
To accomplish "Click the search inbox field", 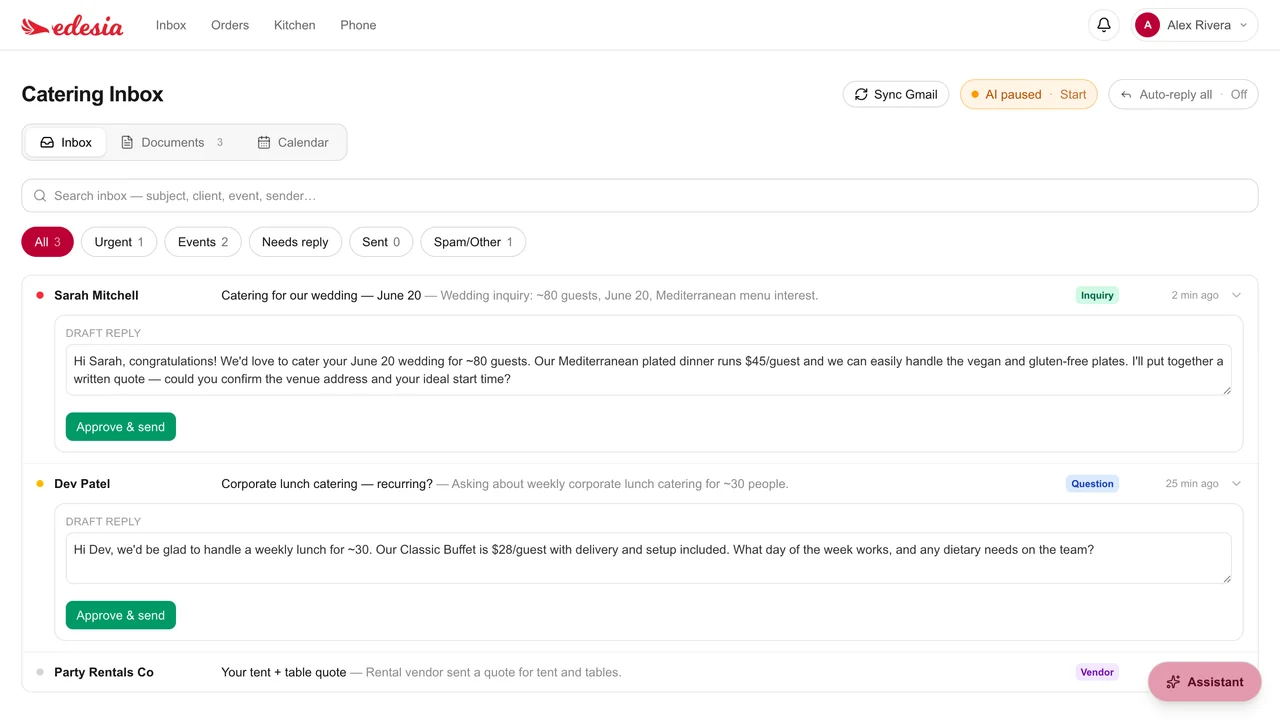I will [x=640, y=196].
